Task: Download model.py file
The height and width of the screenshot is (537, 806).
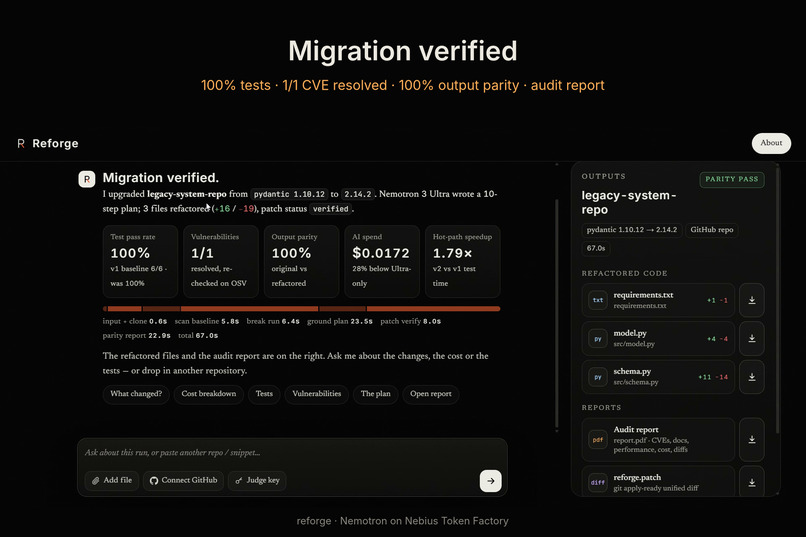Action: [752, 339]
